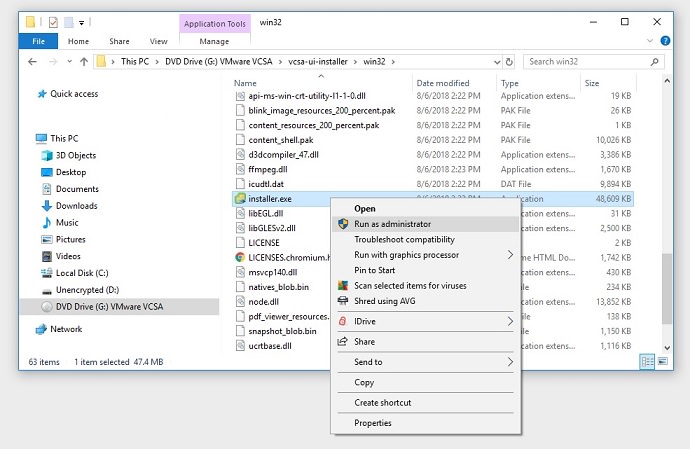Switch to the View ribbon tab
The height and width of the screenshot is (449, 690).
point(158,41)
